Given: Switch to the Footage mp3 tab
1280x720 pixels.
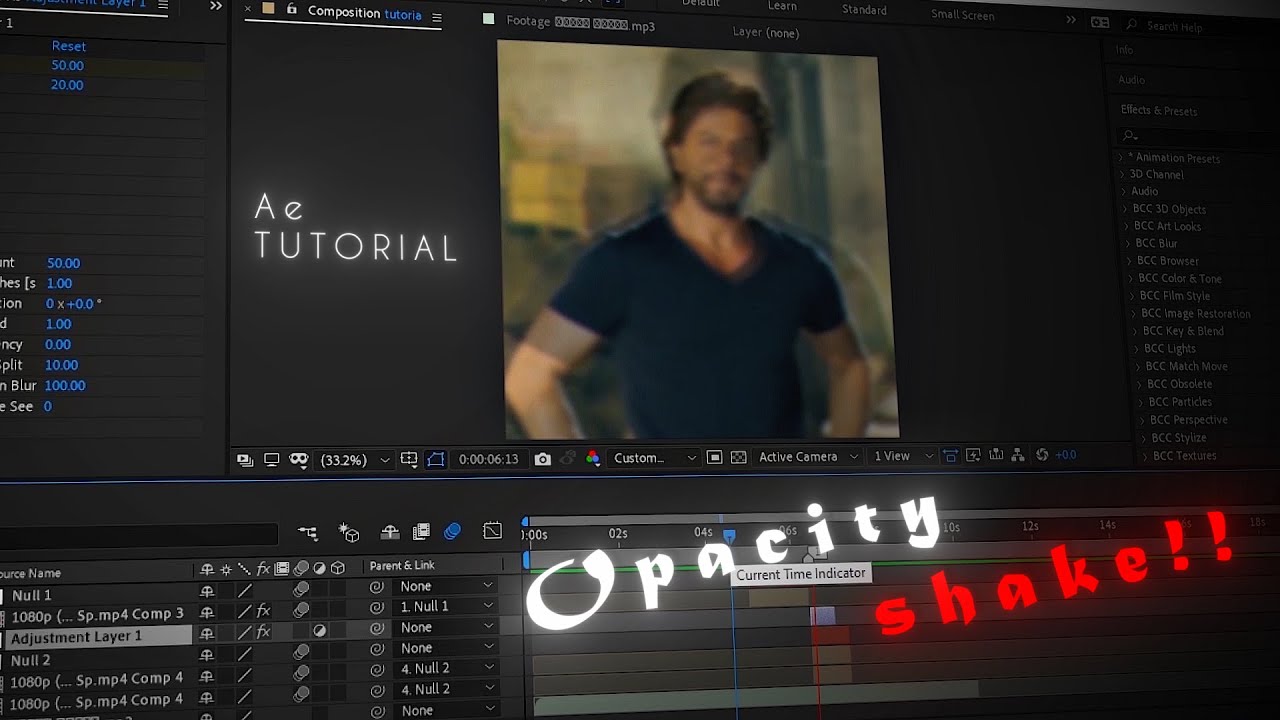Looking at the screenshot, I should coord(580,24).
